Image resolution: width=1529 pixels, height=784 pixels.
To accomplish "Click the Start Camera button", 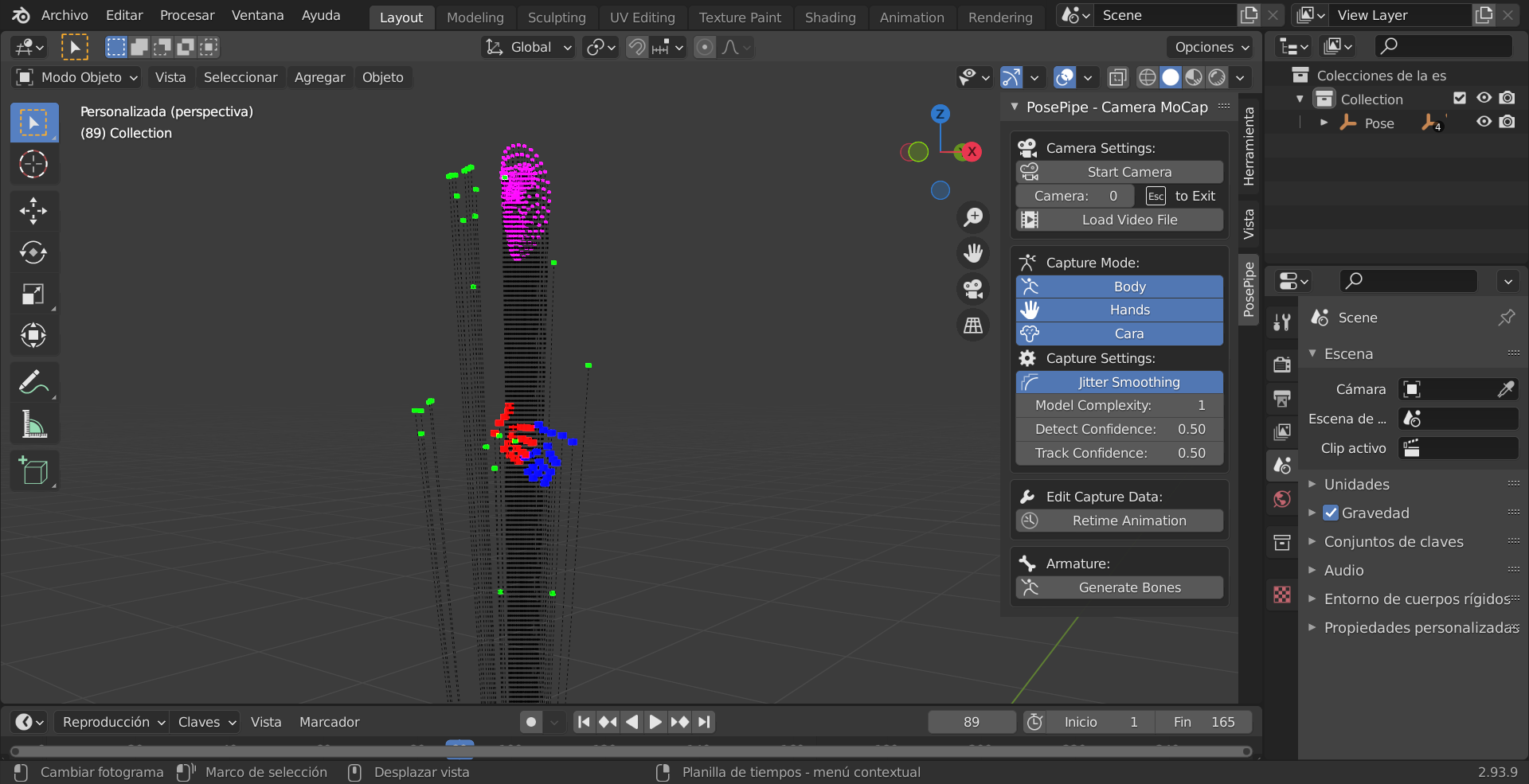I will click(x=1119, y=172).
